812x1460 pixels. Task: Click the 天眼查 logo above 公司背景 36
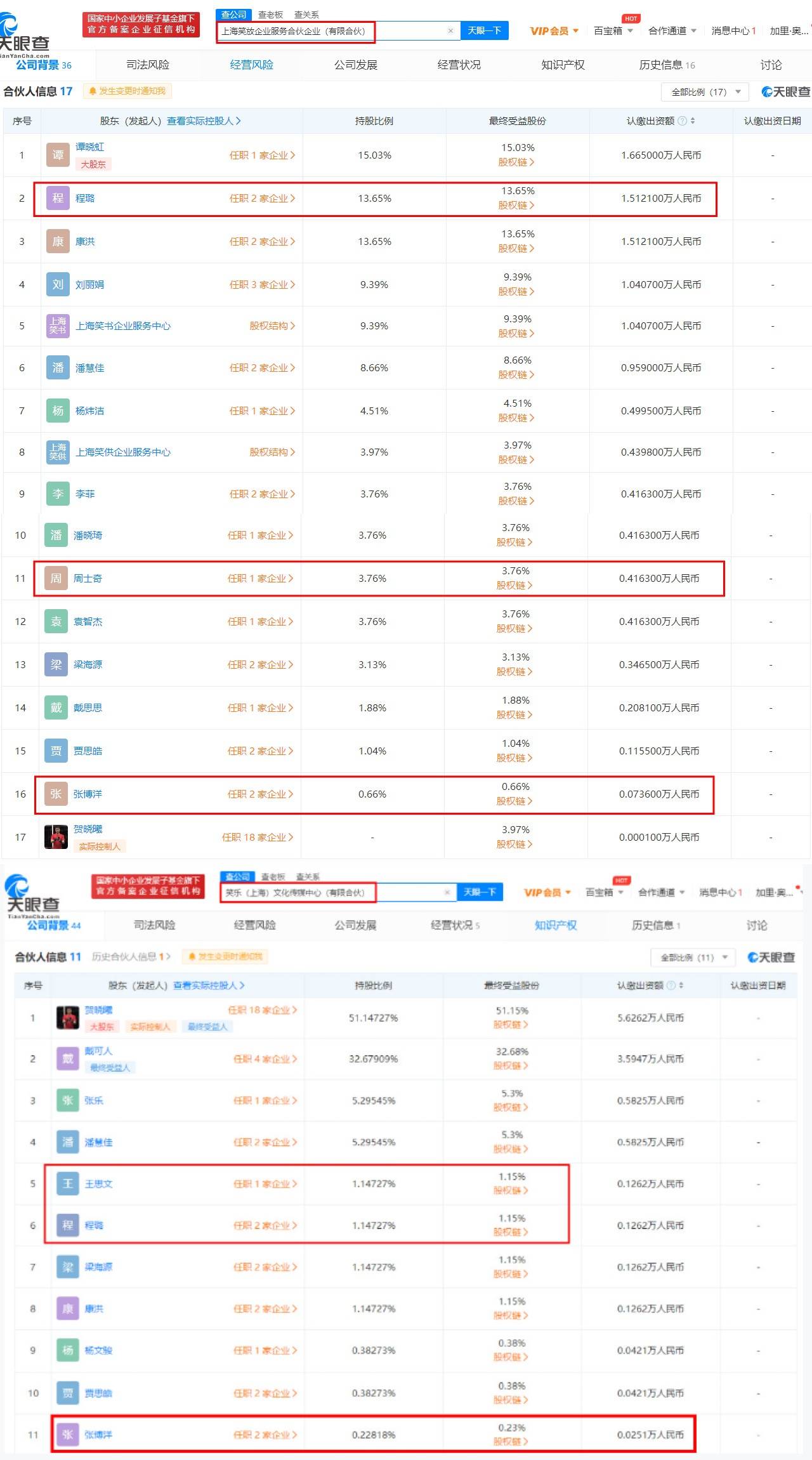pos(24,35)
